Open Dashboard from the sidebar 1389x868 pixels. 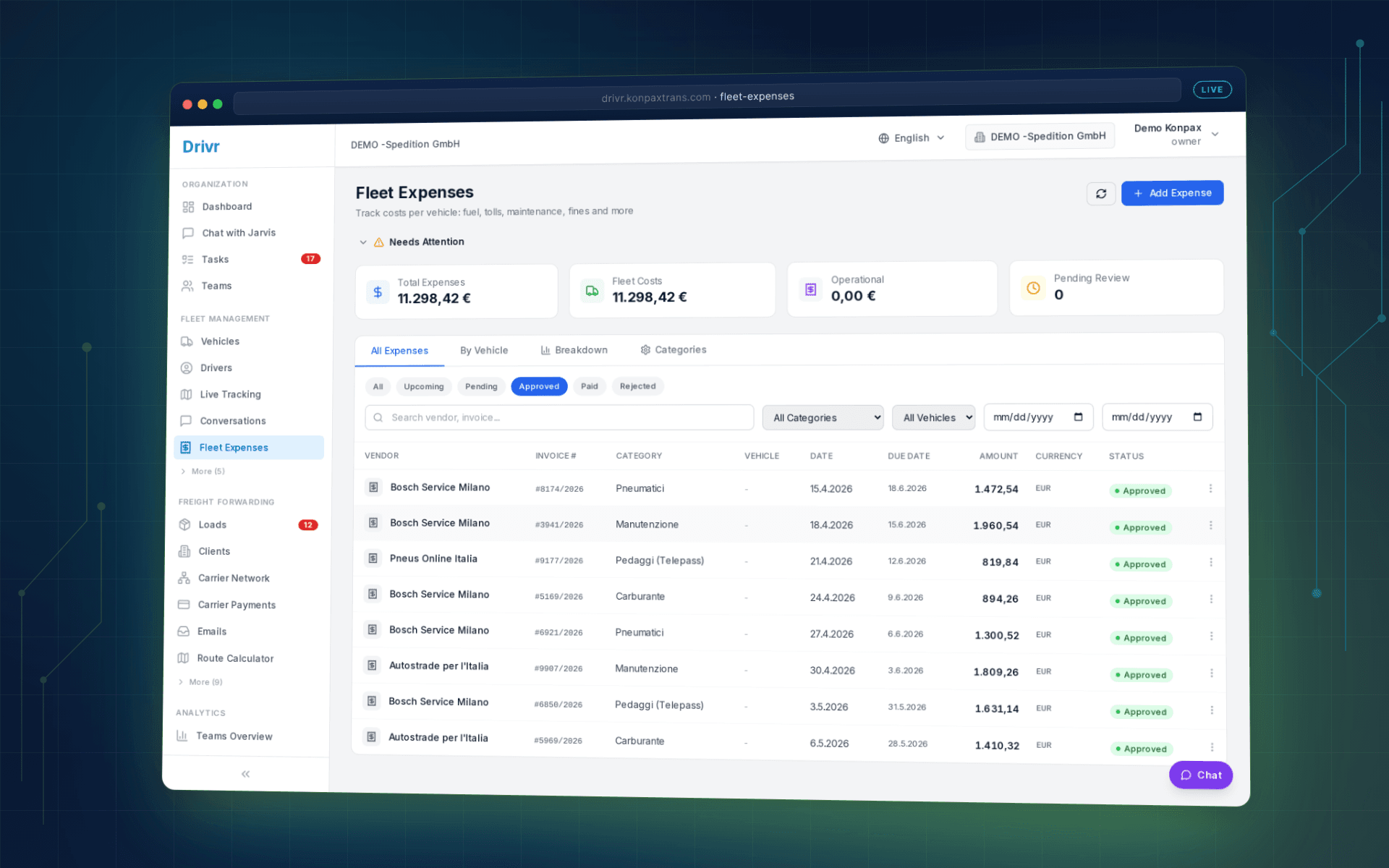[227, 207]
